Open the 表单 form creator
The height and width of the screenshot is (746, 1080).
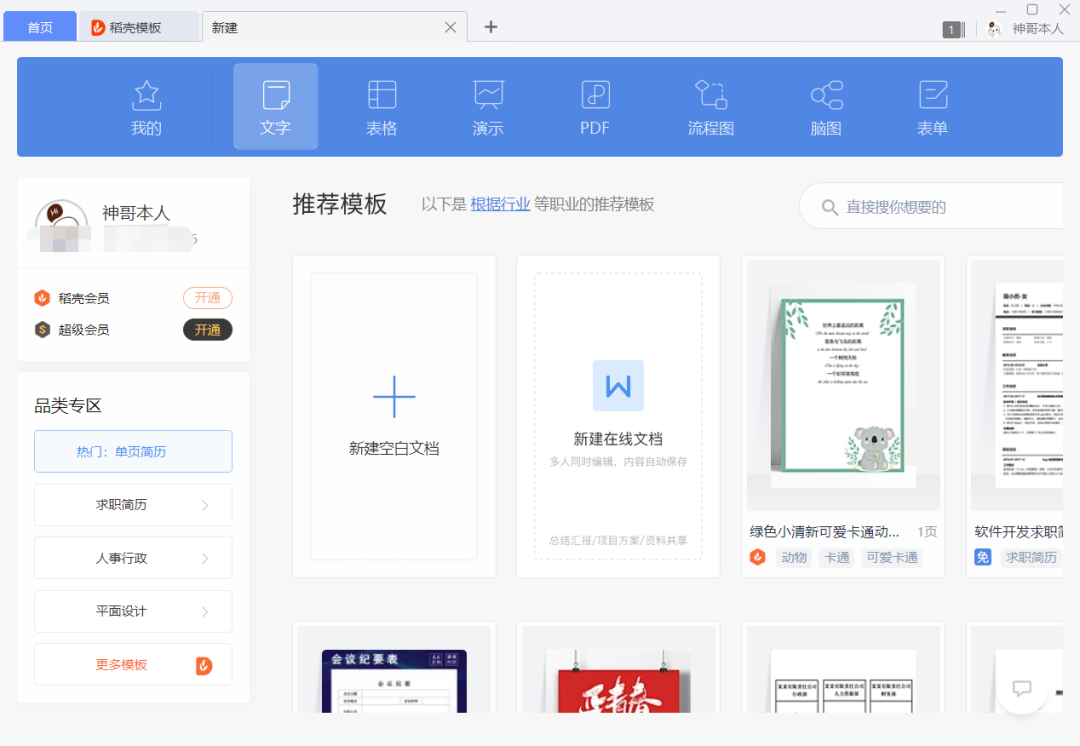point(932,106)
